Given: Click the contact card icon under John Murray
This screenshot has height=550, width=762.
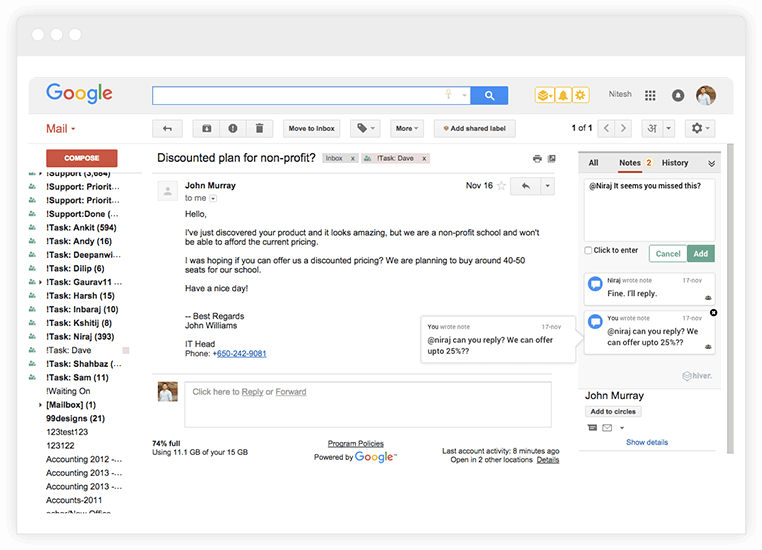Looking at the screenshot, I should [x=592, y=428].
